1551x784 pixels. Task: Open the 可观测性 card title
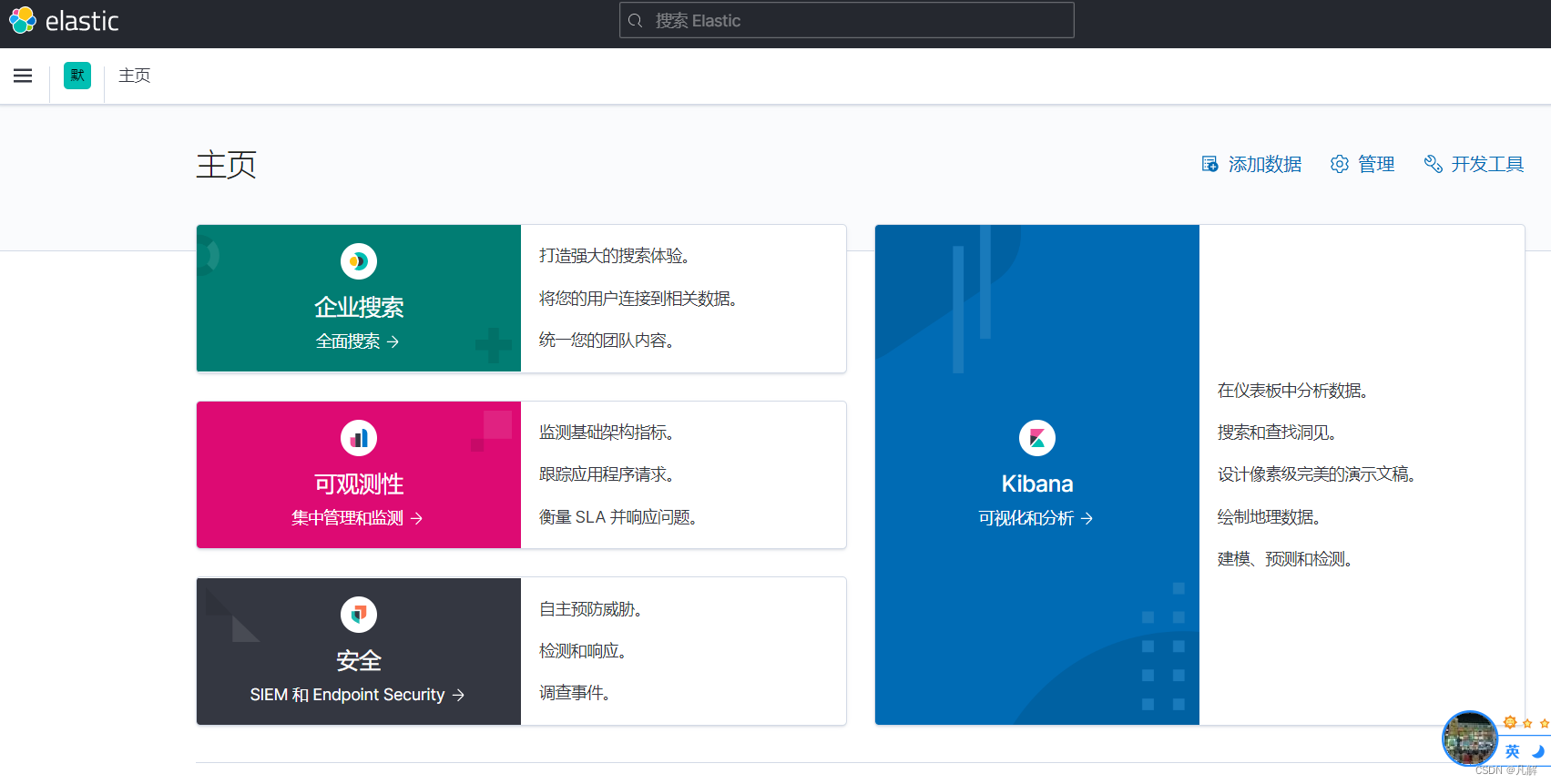pos(359,484)
